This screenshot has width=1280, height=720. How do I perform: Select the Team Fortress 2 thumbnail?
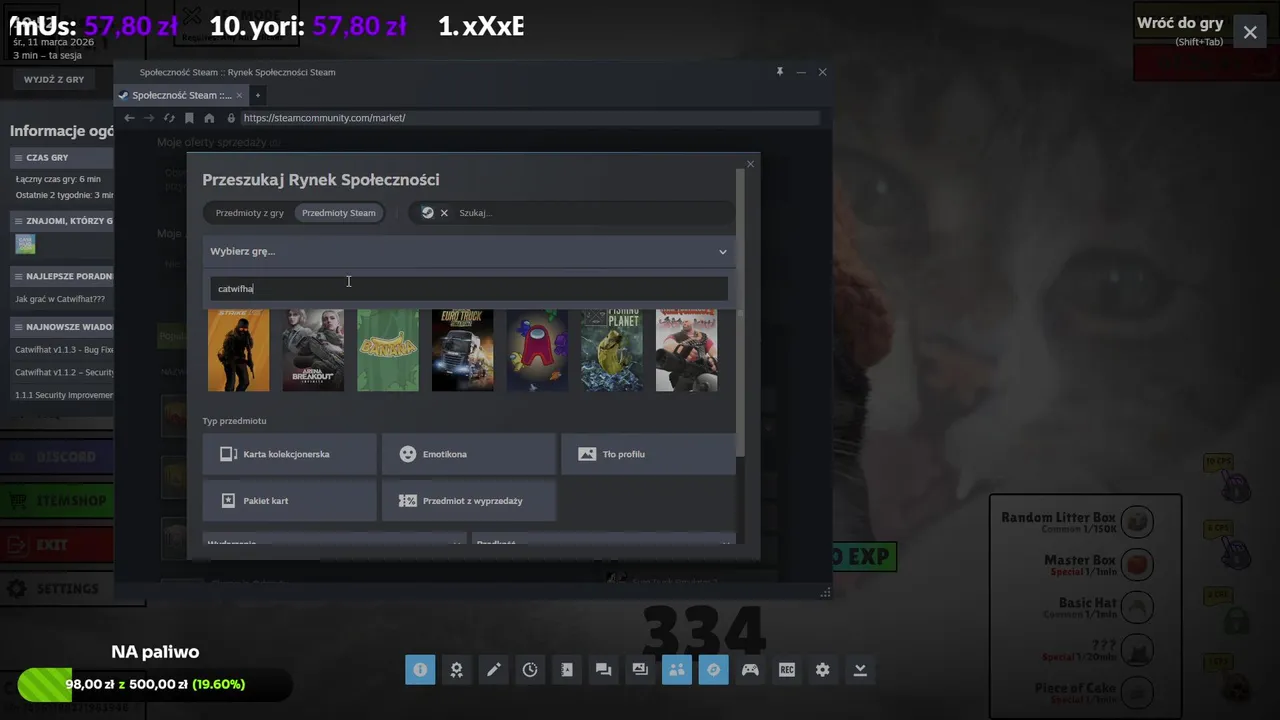[686, 350]
